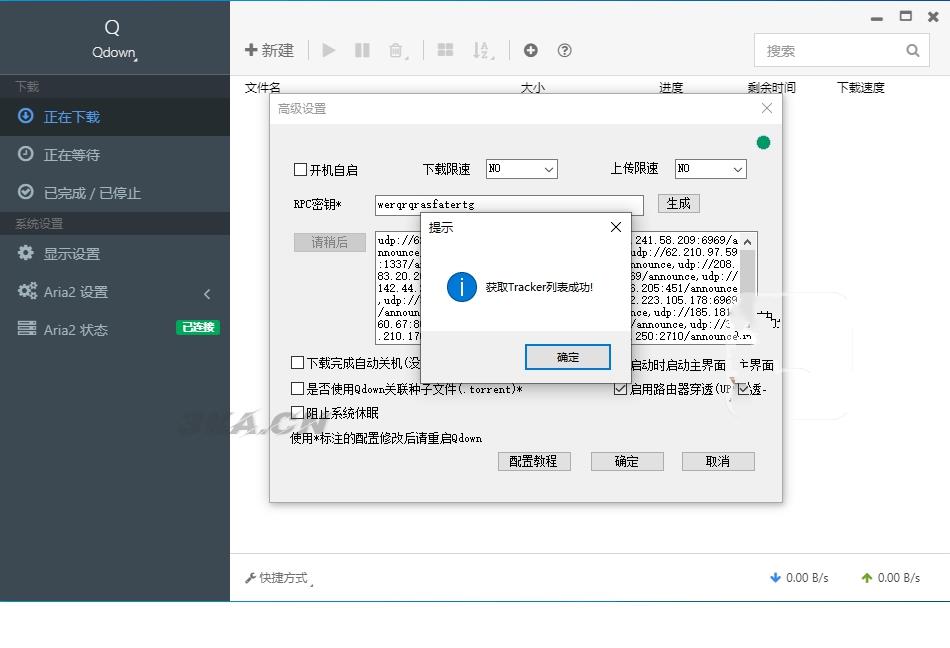Open Aria2 设置 in the sidebar
Viewport: 950px width, 648px height.
tap(115, 292)
